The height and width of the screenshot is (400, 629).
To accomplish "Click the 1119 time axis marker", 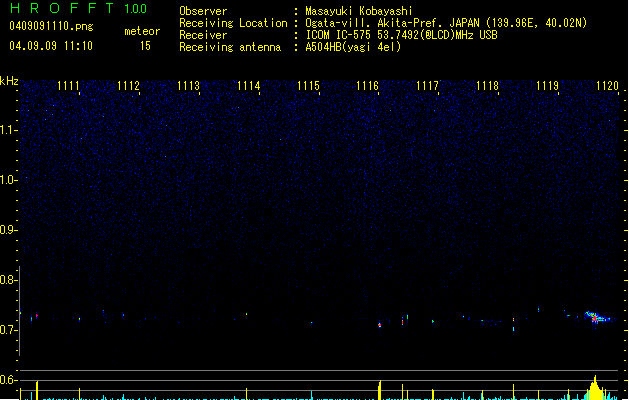I will coord(547,86).
